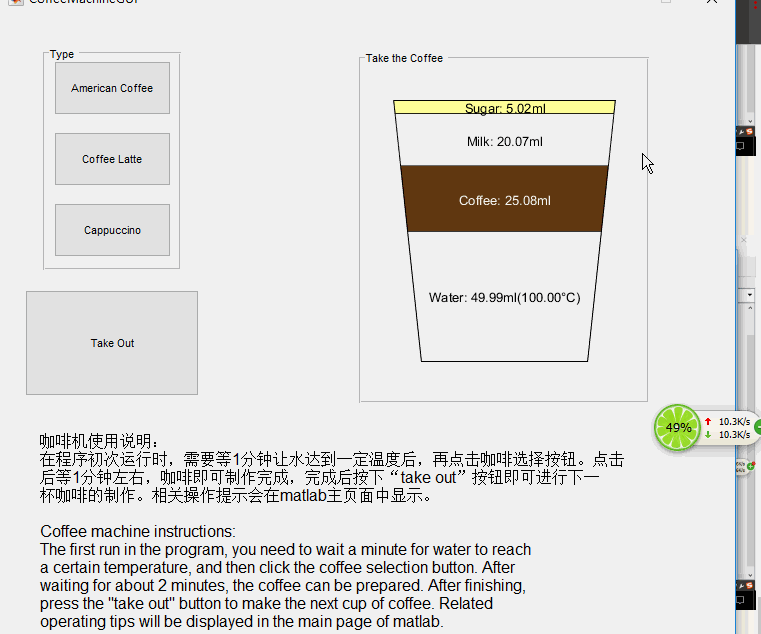Click the red upload speed arrow

click(x=708, y=421)
